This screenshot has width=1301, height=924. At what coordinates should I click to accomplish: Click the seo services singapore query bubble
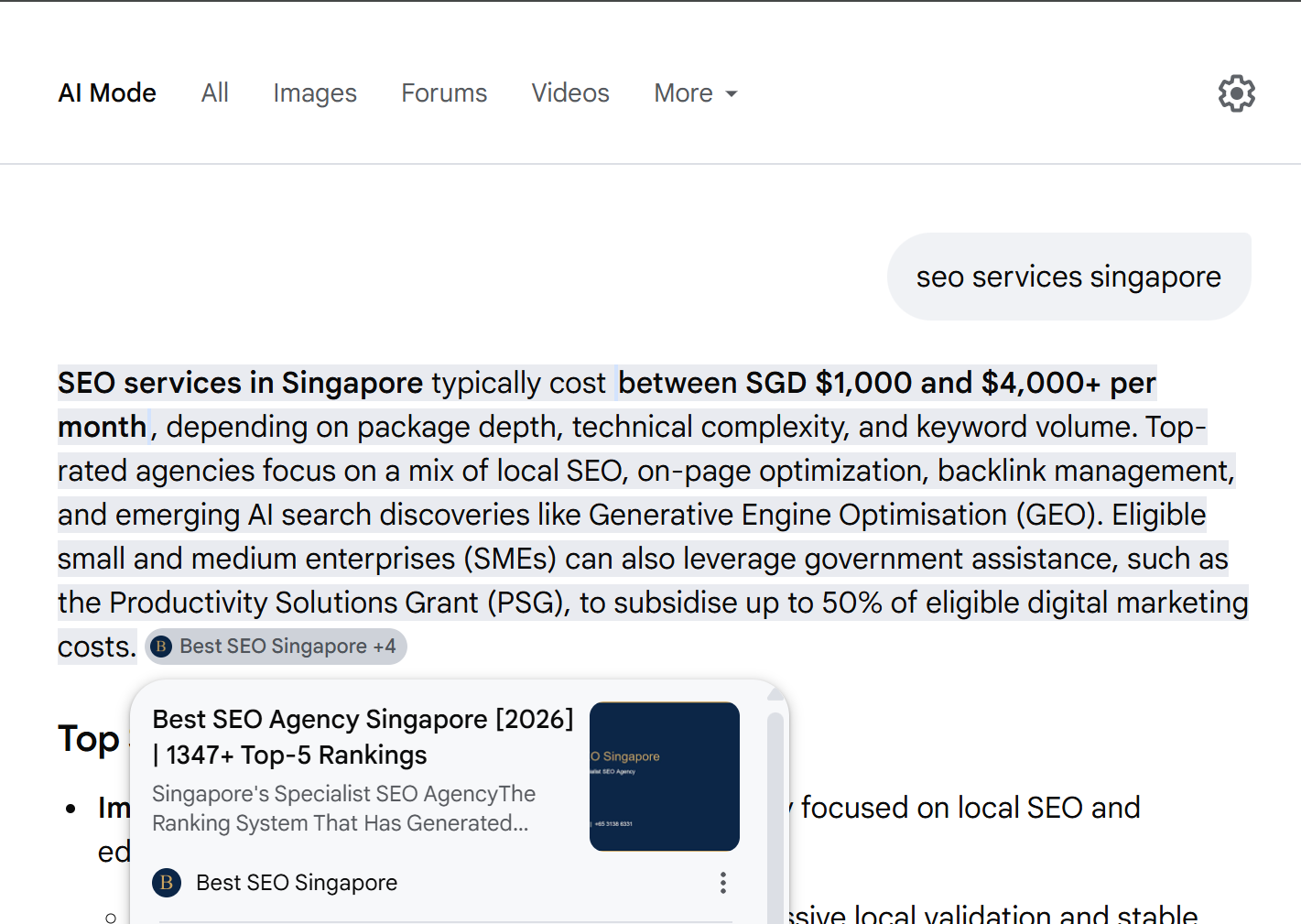point(1068,277)
